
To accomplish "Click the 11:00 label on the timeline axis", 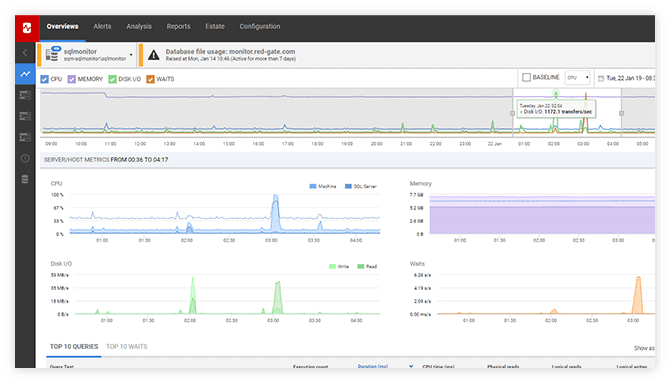I will (110, 144).
